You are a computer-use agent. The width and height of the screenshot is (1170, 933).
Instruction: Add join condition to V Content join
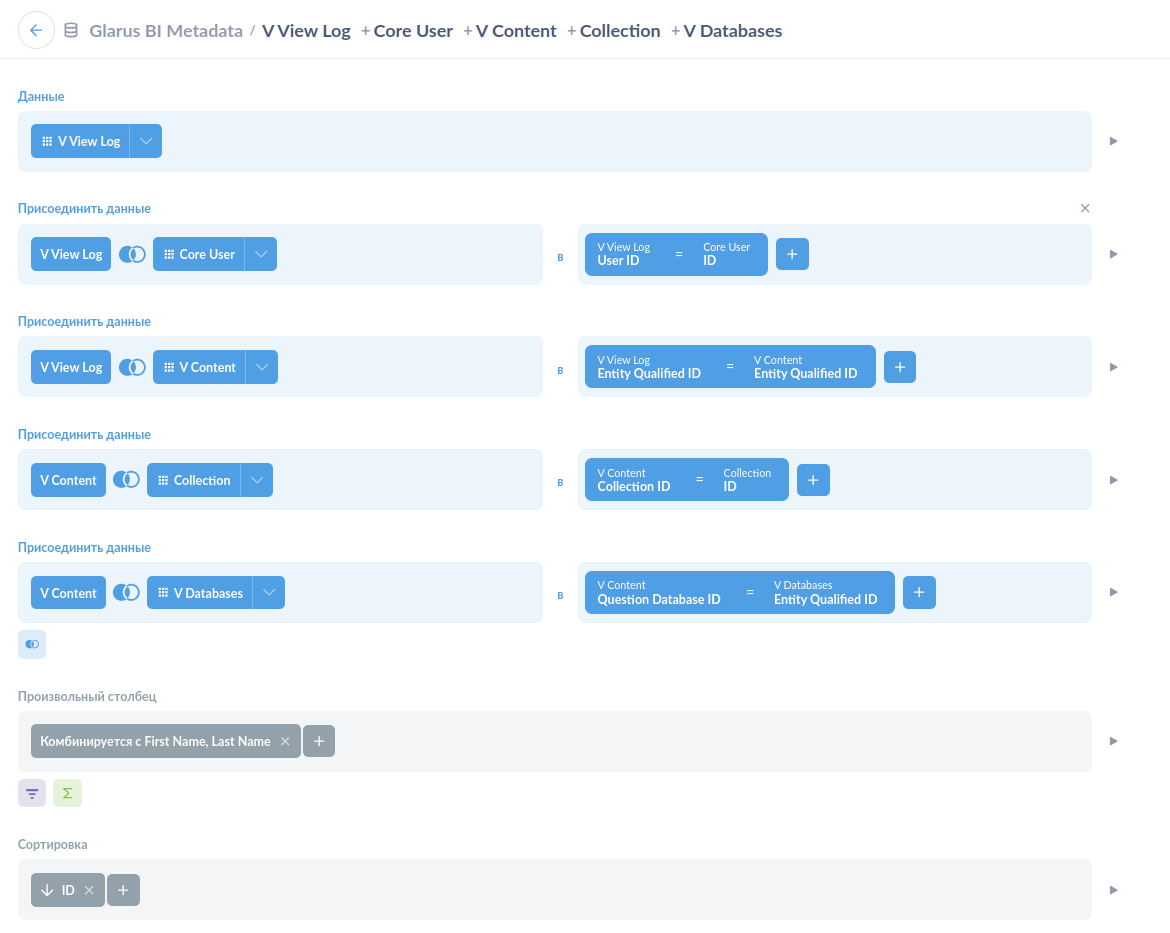900,367
